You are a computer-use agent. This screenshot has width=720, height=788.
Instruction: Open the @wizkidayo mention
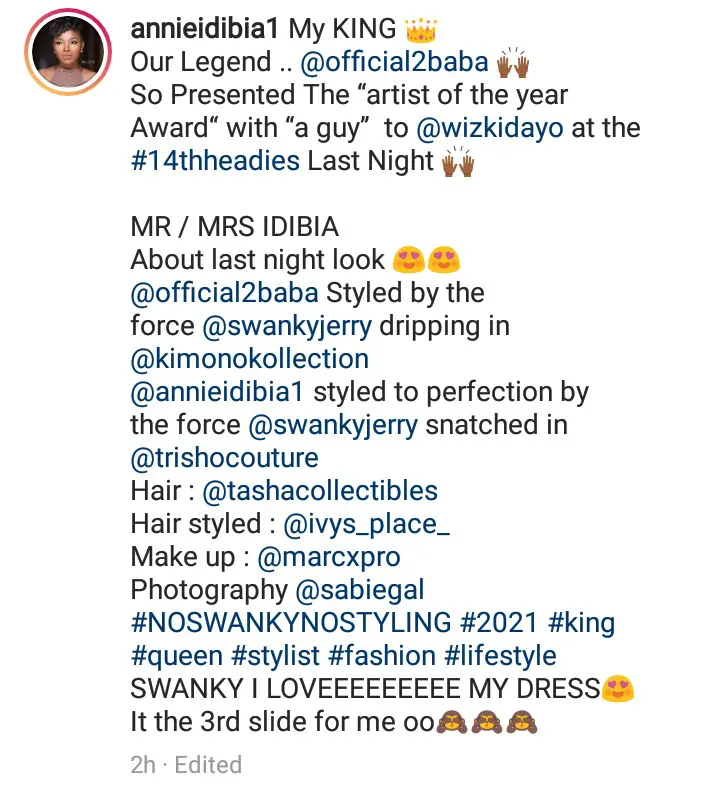pos(490,128)
